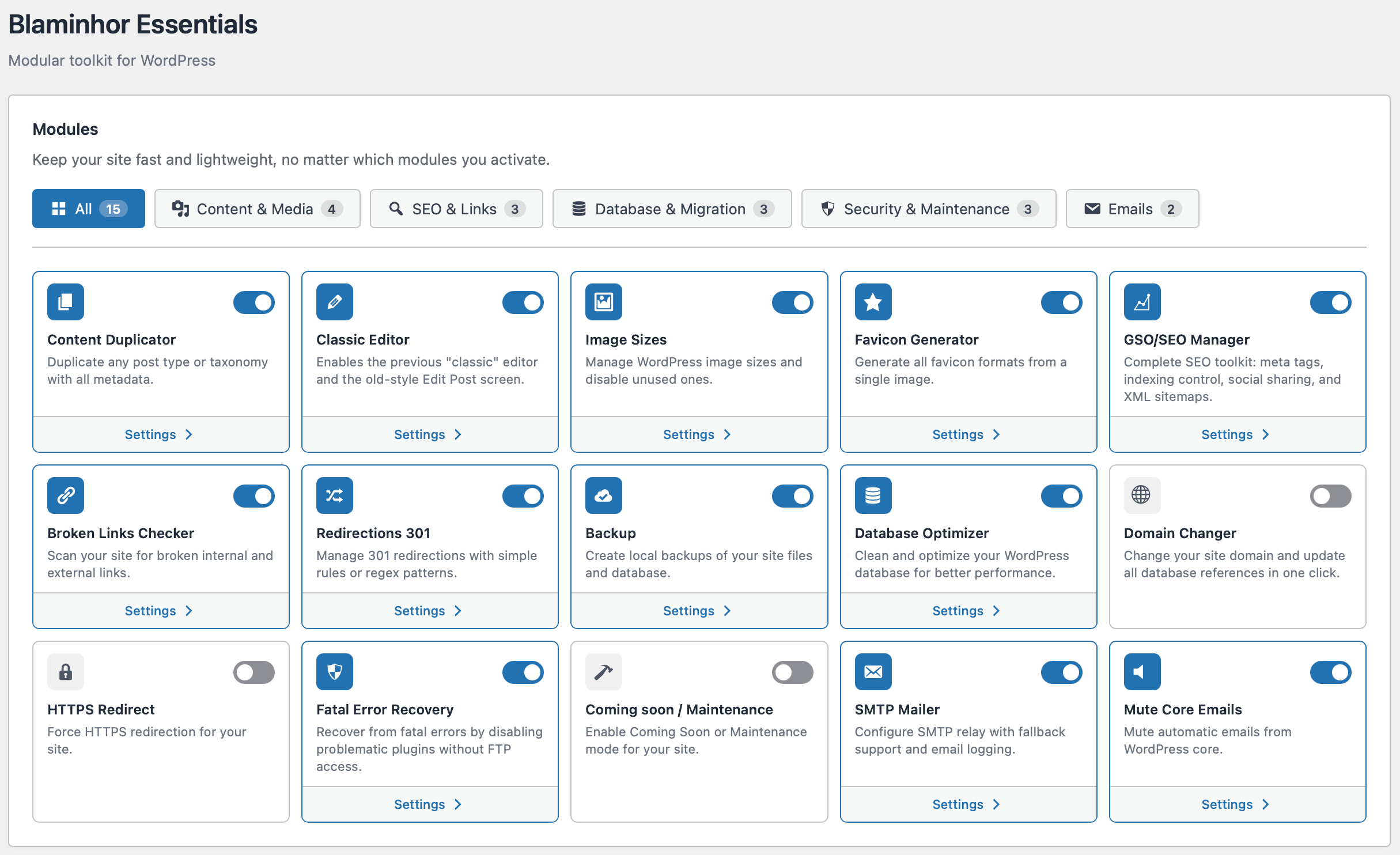
Task: Select the Content Duplicator book icon
Action: point(66,301)
